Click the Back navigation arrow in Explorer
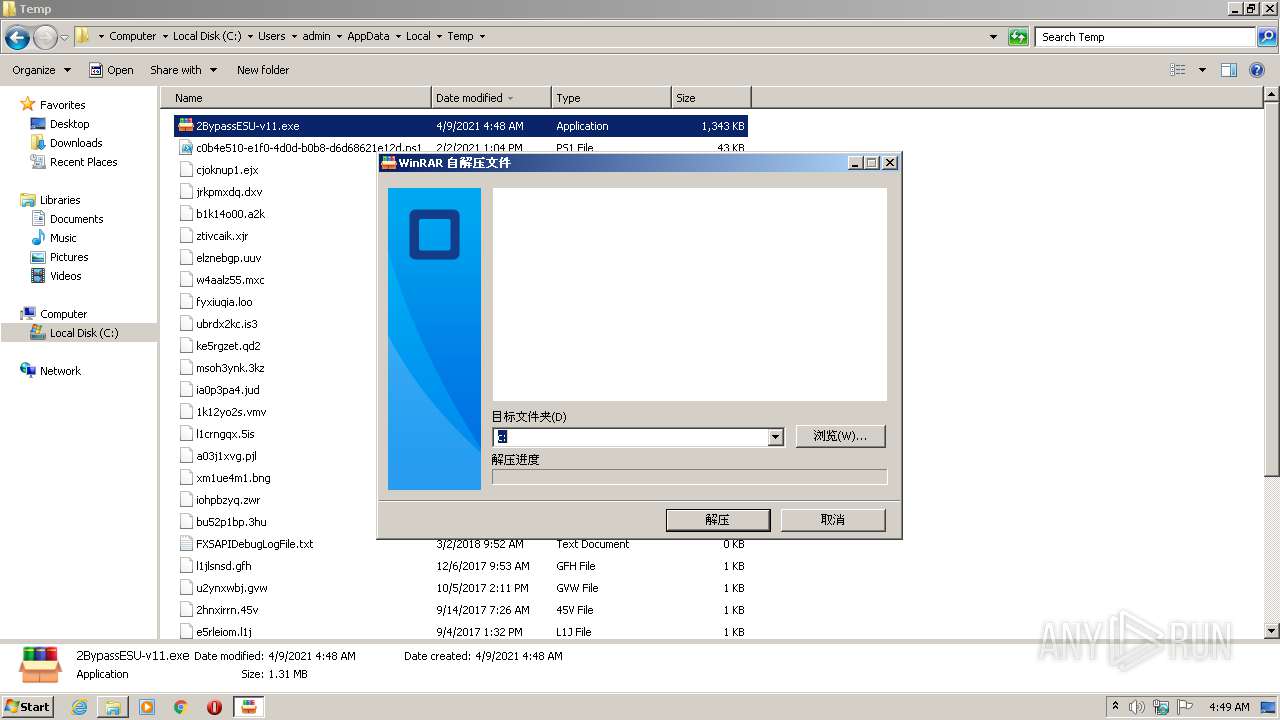Image resolution: width=1280 pixels, height=720 pixels. point(17,38)
